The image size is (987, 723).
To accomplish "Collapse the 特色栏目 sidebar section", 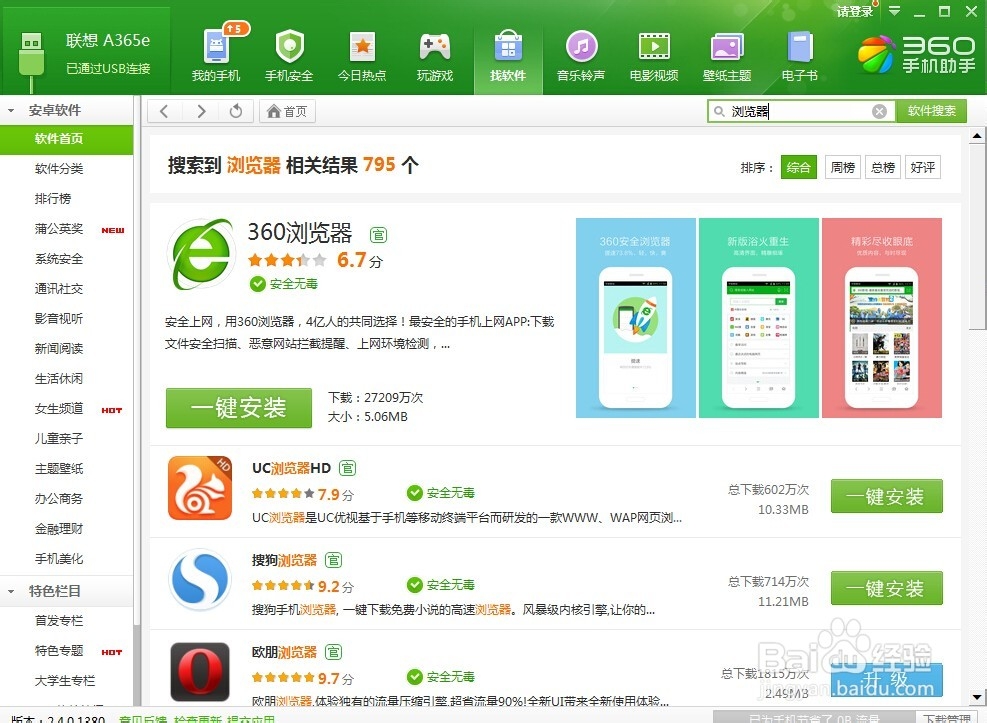I will 10,591.
